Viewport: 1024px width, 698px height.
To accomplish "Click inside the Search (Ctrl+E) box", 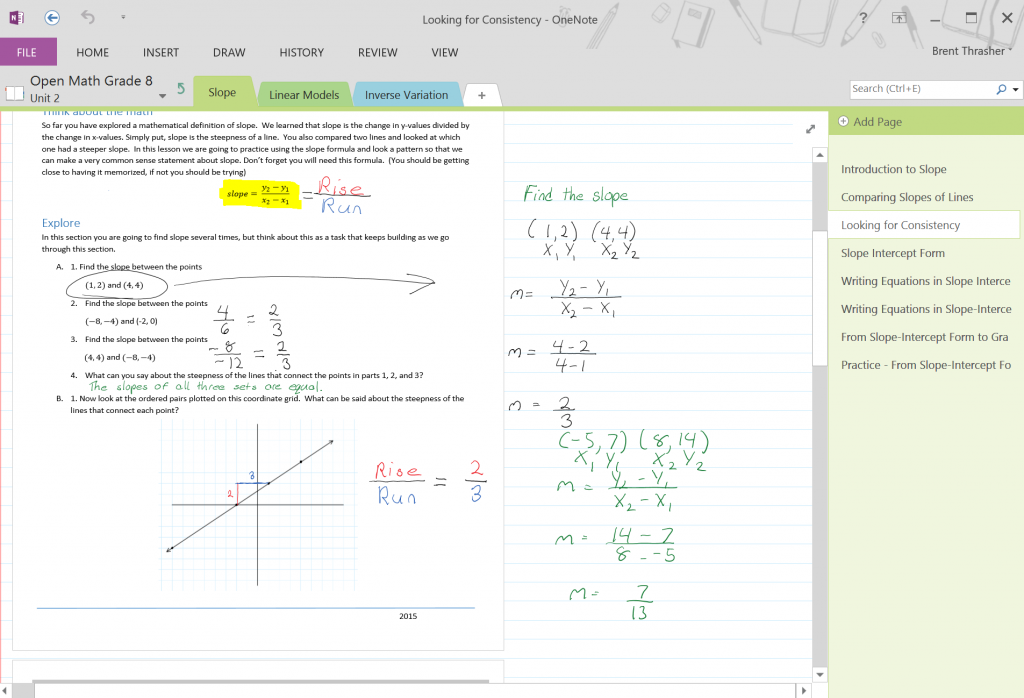I will pos(920,89).
